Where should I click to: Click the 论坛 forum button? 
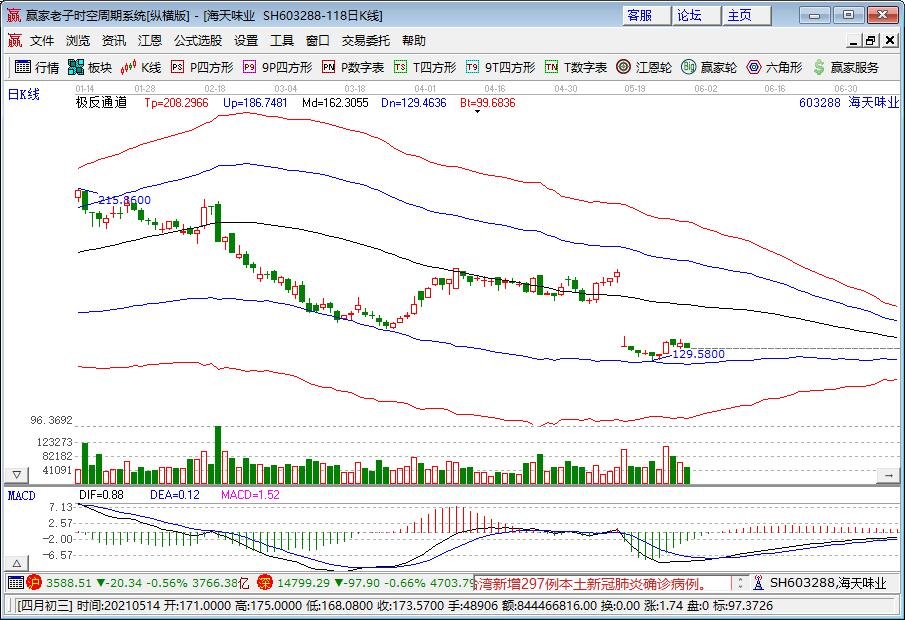(x=697, y=16)
